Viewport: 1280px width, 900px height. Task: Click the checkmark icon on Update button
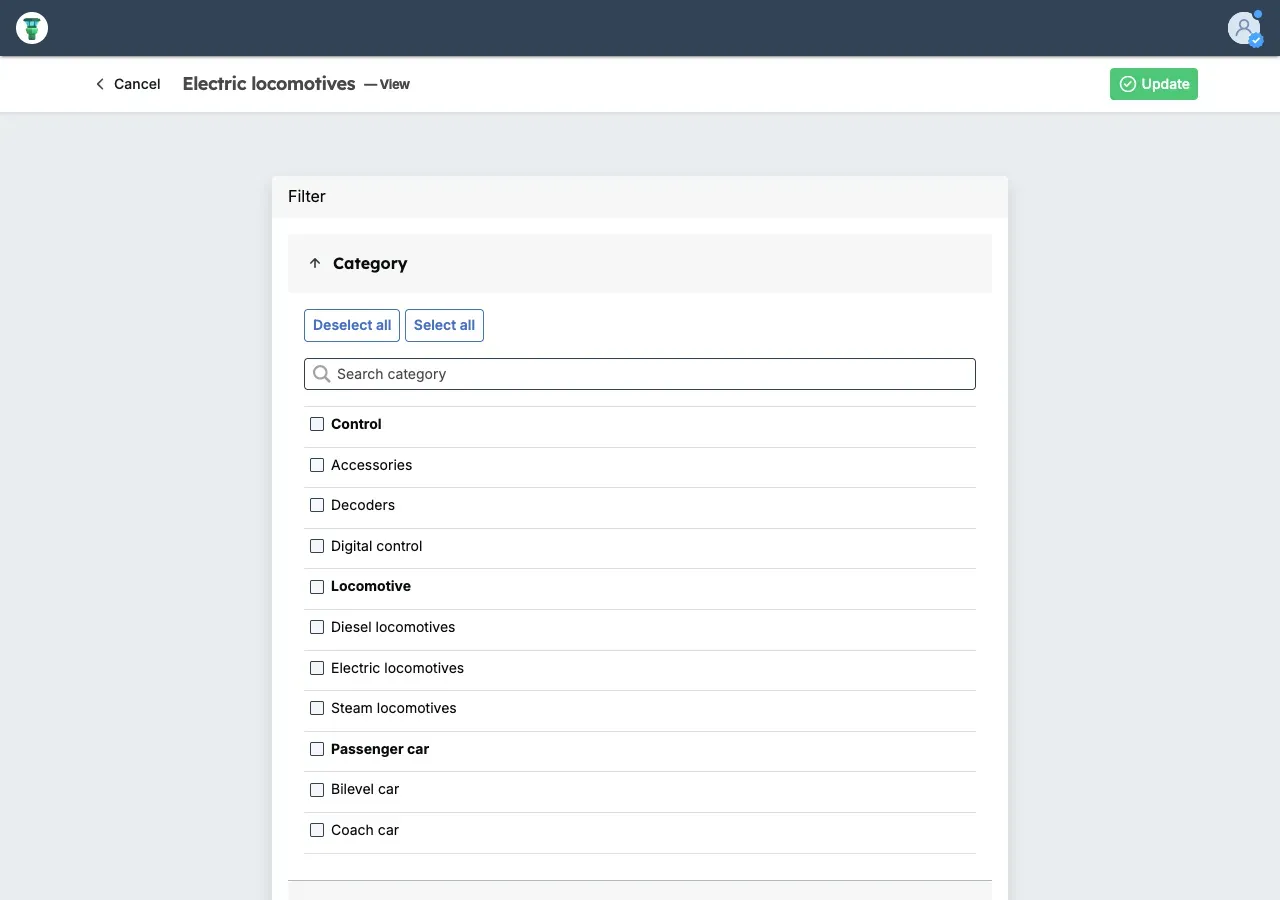coord(1128,84)
